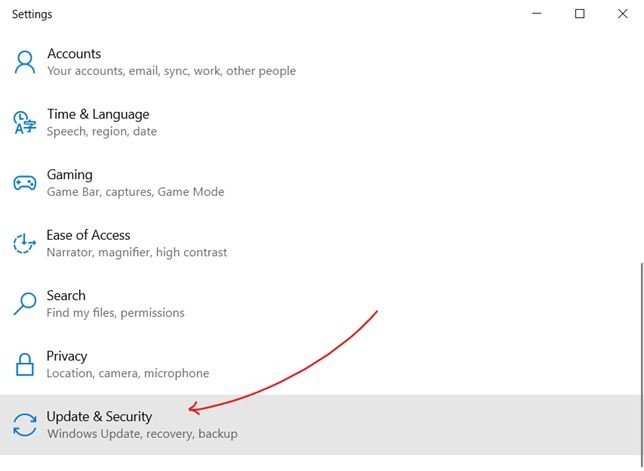Click the Update & Security arrows icon
644x471 pixels.
click(x=24, y=425)
